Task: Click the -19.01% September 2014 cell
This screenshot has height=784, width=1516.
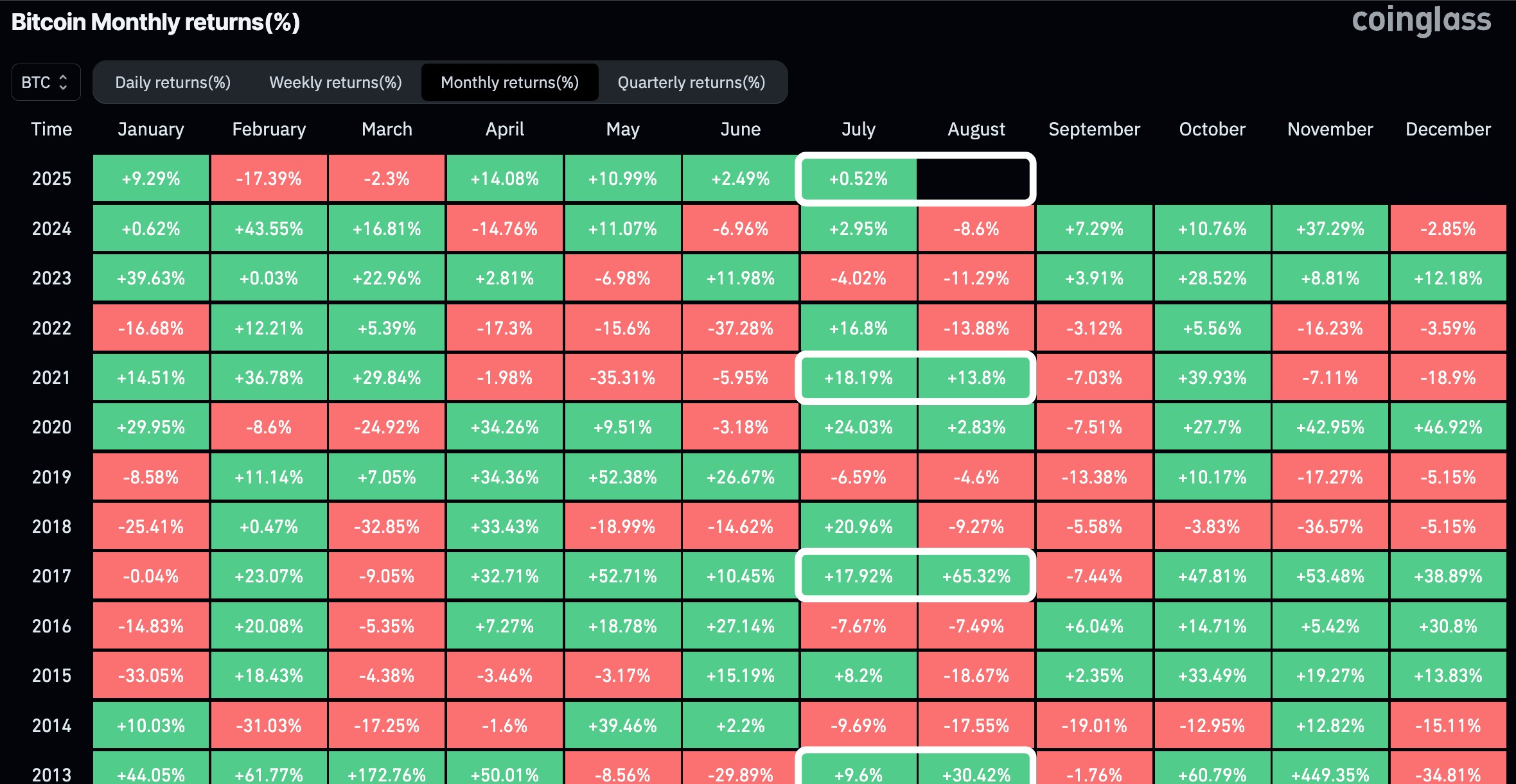Action: pos(1094,725)
